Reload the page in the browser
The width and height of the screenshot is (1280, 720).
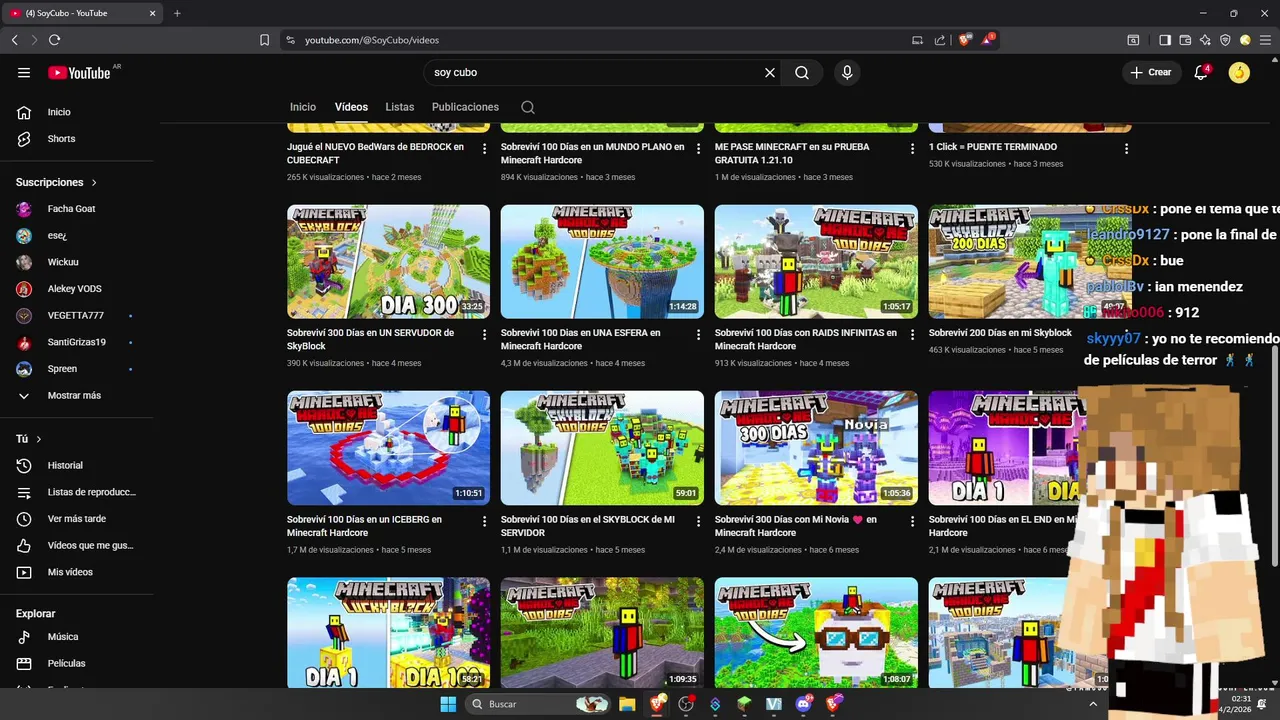click(x=54, y=40)
